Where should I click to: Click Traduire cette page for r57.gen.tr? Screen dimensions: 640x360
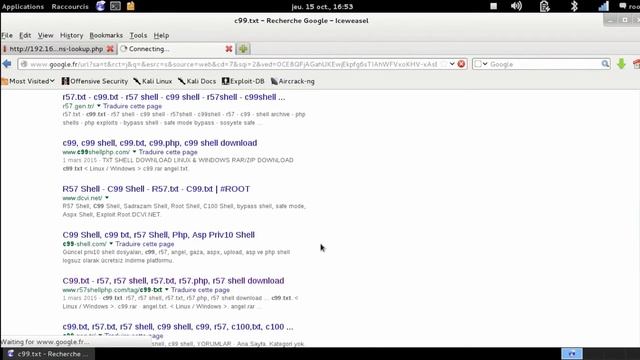pos(132,106)
